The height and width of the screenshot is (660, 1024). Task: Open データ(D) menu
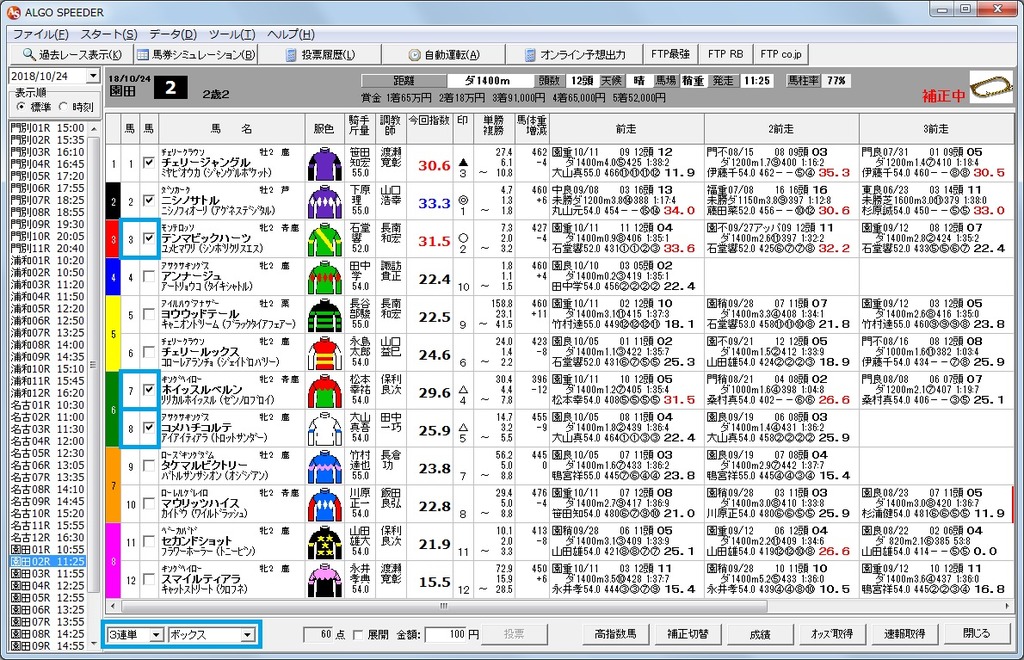click(173, 35)
